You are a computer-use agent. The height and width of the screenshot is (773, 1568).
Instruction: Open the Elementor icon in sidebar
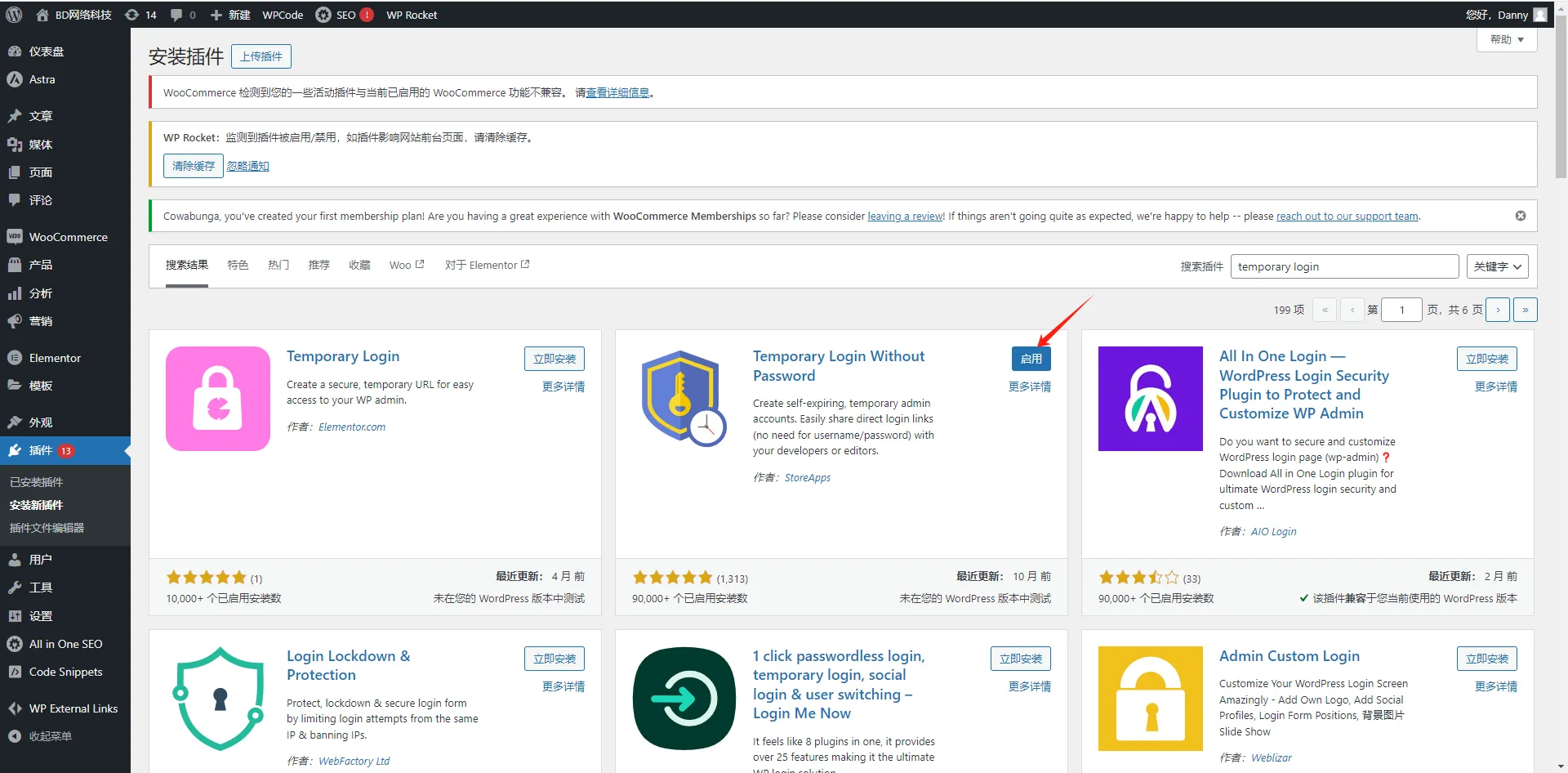point(15,358)
